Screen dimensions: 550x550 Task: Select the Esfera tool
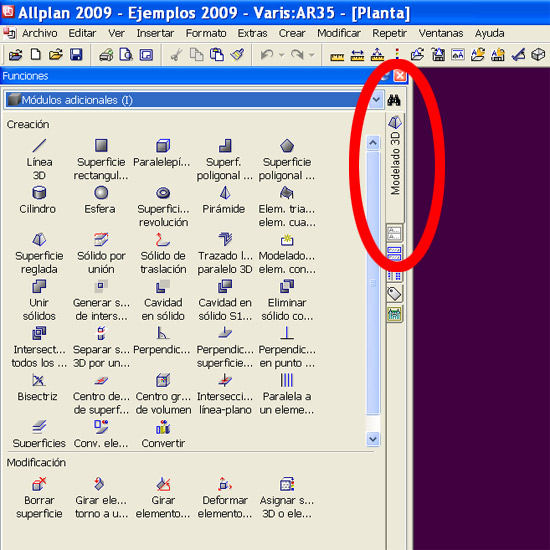point(100,199)
